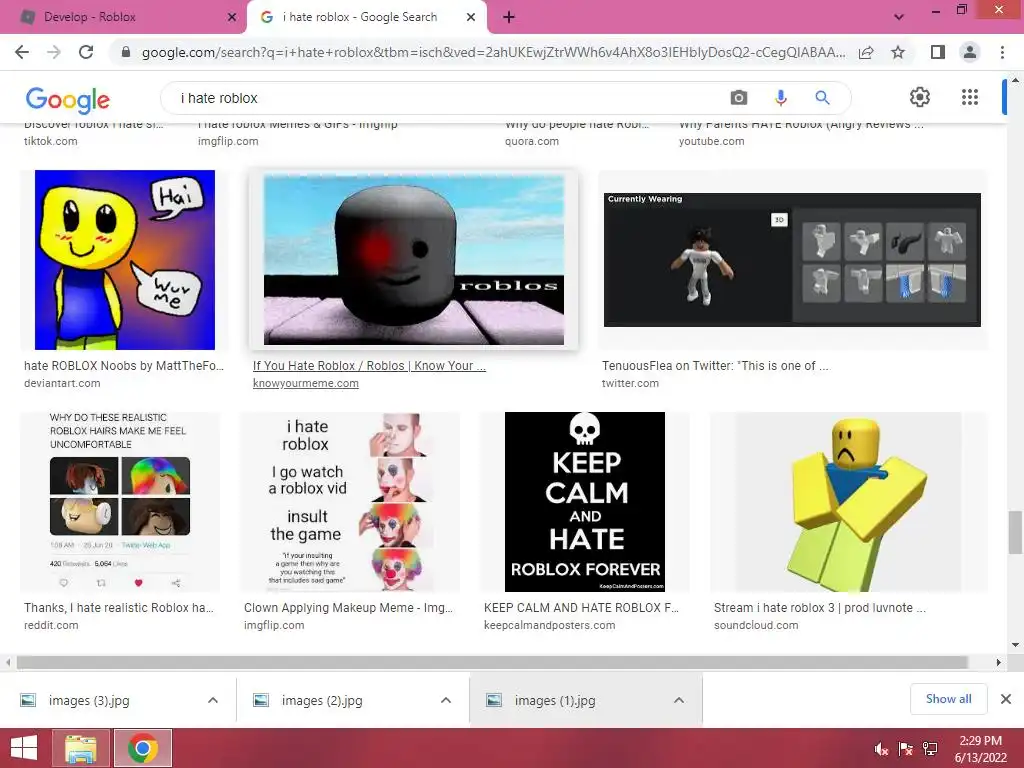
Task: Click the horizontal scrollbar right arrow
Action: point(999,662)
